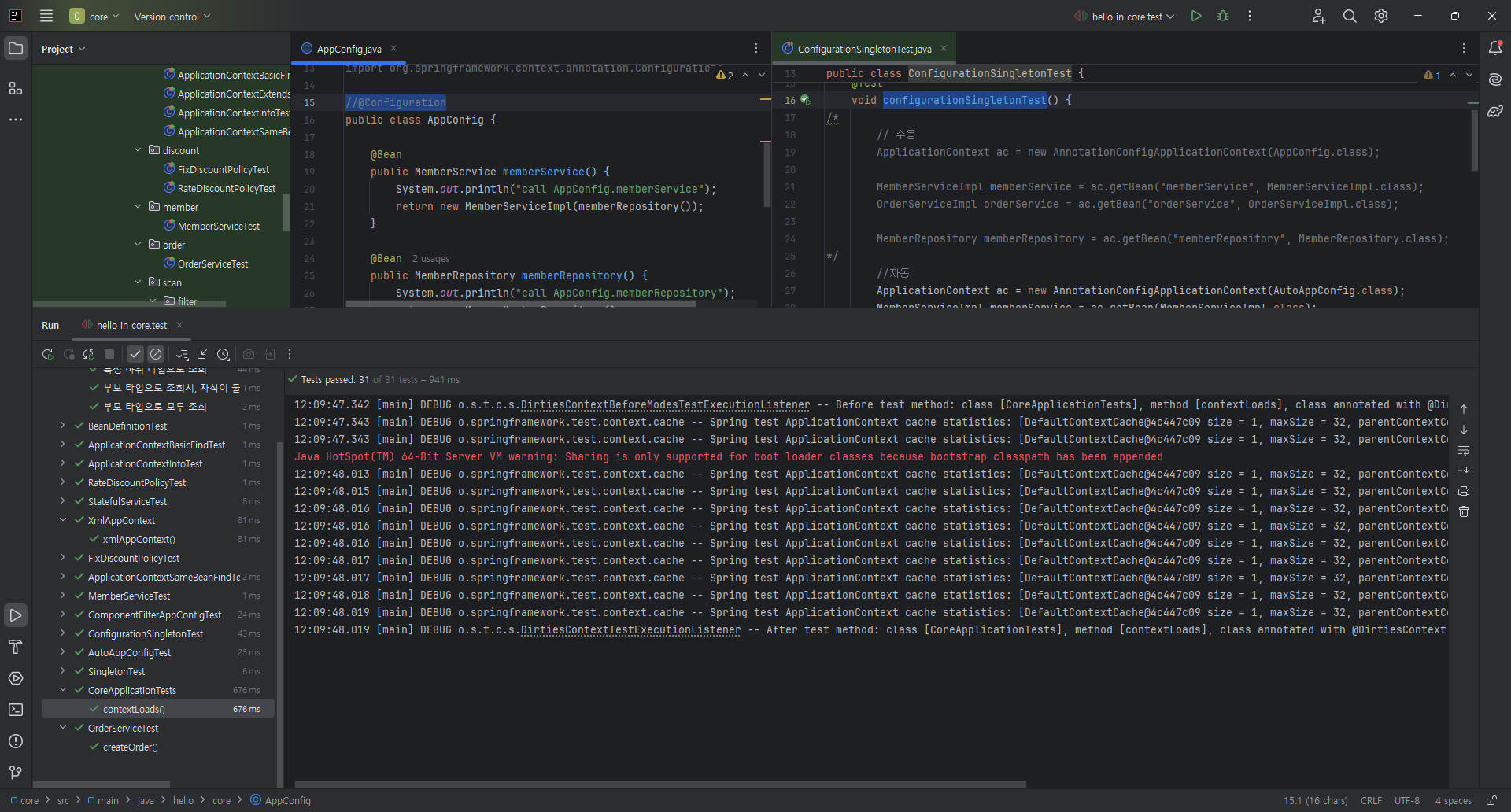Click run gutter icon at line 16
The height and width of the screenshot is (812, 1511).
tap(805, 100)
